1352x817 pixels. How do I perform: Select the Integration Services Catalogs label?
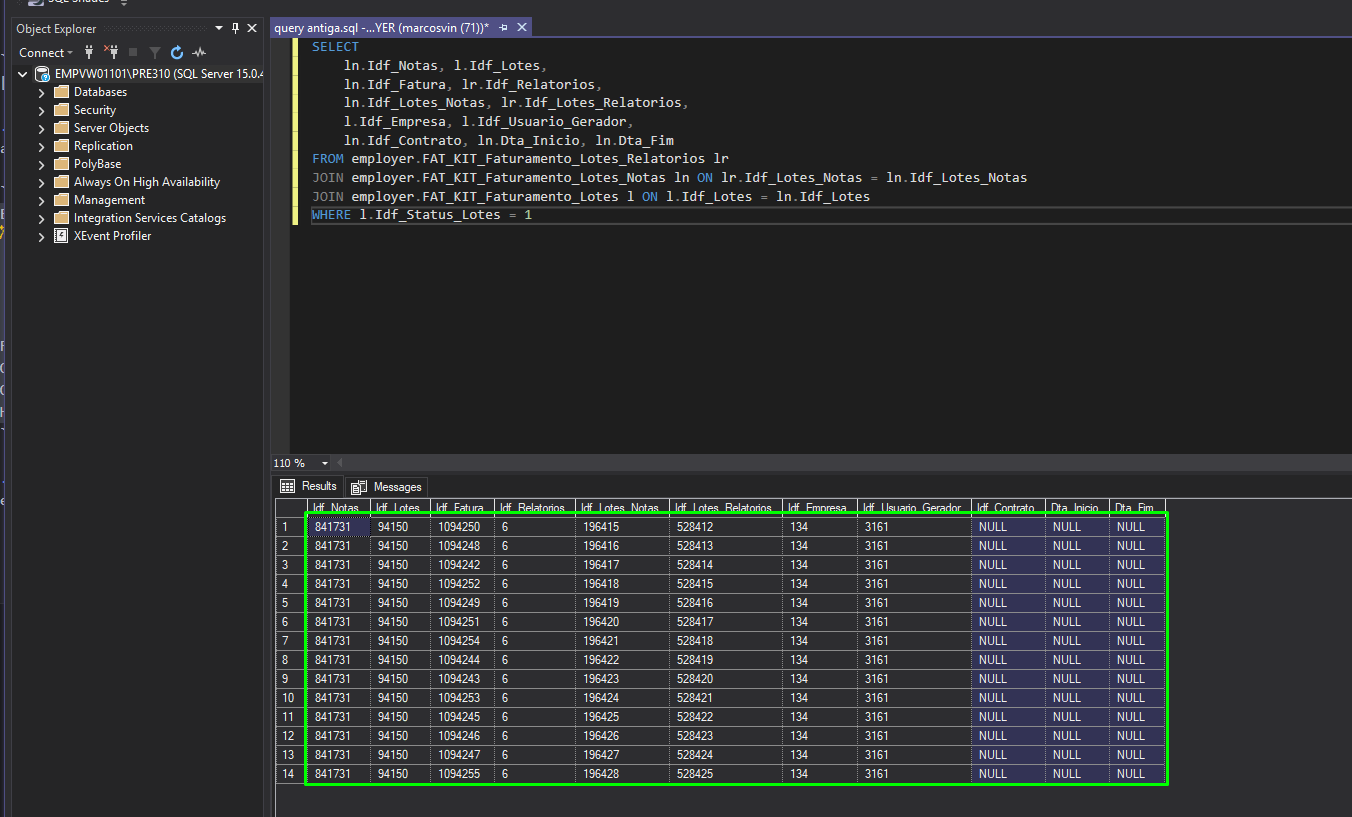(150, 218)
